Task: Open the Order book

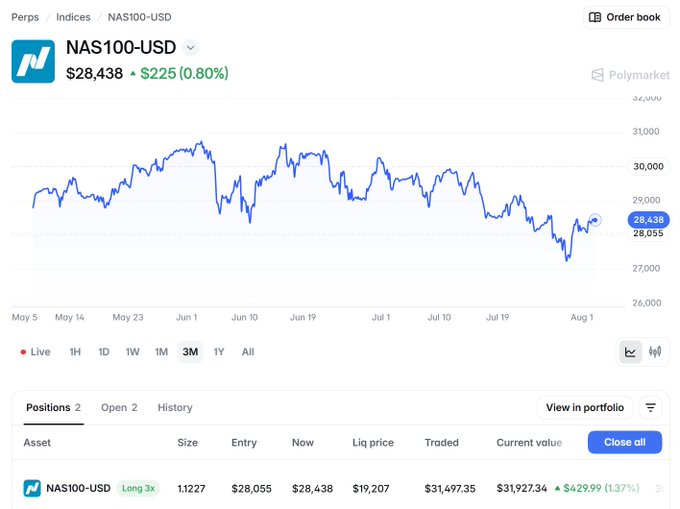Action: coord(626,17)
